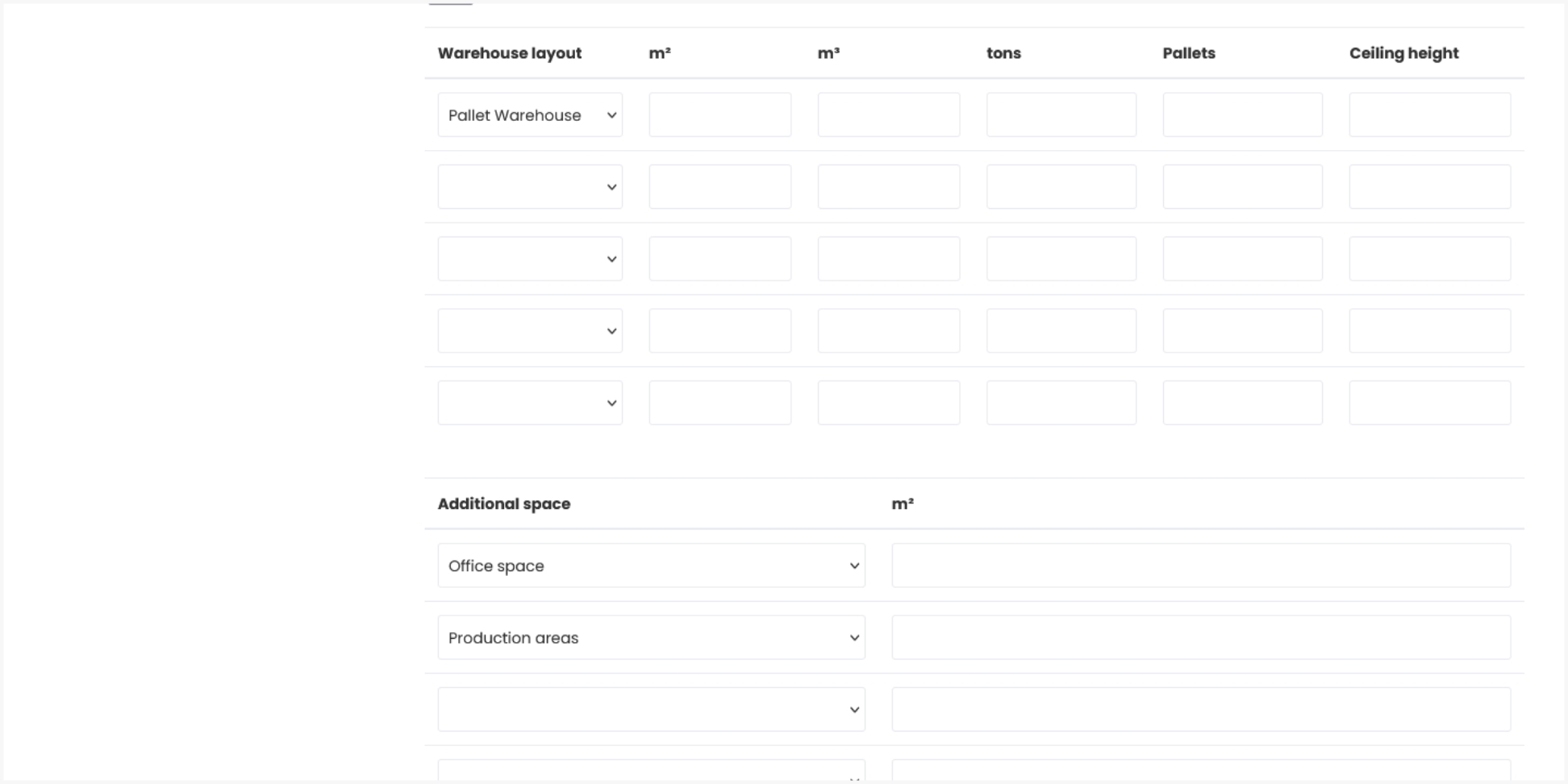The image size is (1568, 784).
Task: Open the Pallet Warehouse layout dropdown
Action: (x=530, y=115)
